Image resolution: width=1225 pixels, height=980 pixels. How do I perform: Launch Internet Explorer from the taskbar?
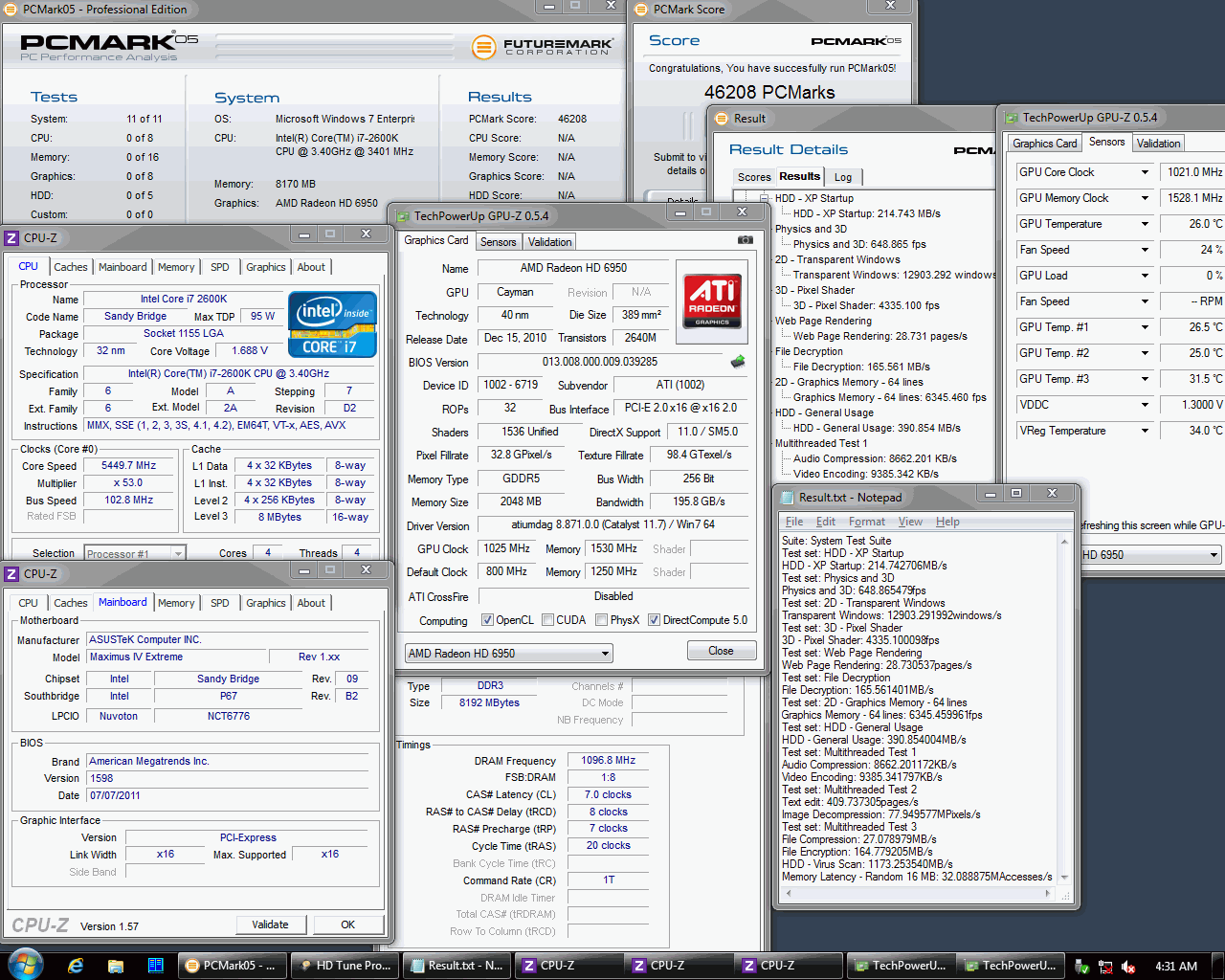coord(76,966)
